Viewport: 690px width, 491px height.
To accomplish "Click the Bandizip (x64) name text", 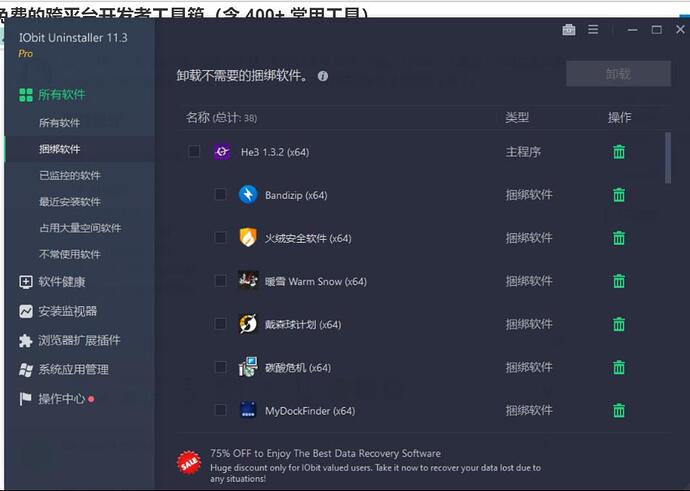I will coord(296,195).
